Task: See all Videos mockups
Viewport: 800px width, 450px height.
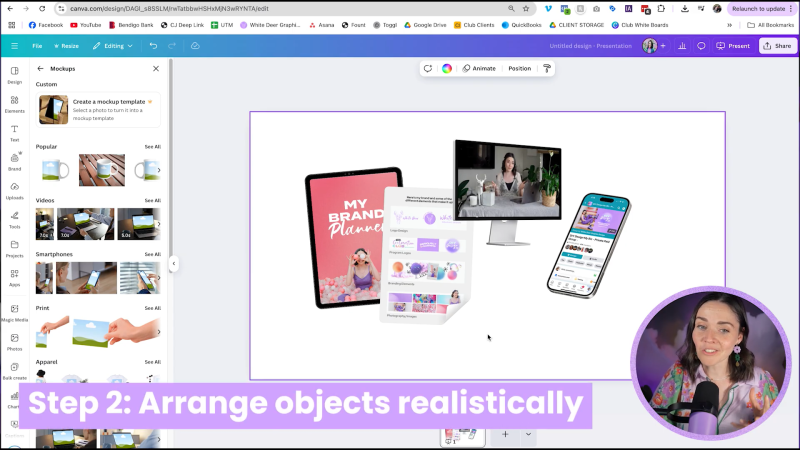Action: (x=153, y=201)
